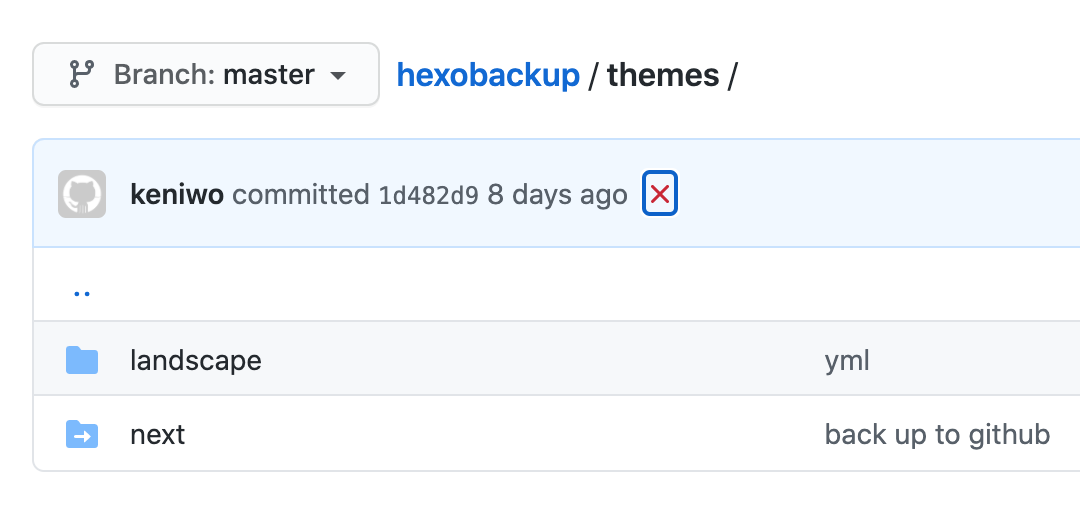Open commit 1d482d9
The height and width of the screenshot is (522, 1080).
[x=428, y=194]
